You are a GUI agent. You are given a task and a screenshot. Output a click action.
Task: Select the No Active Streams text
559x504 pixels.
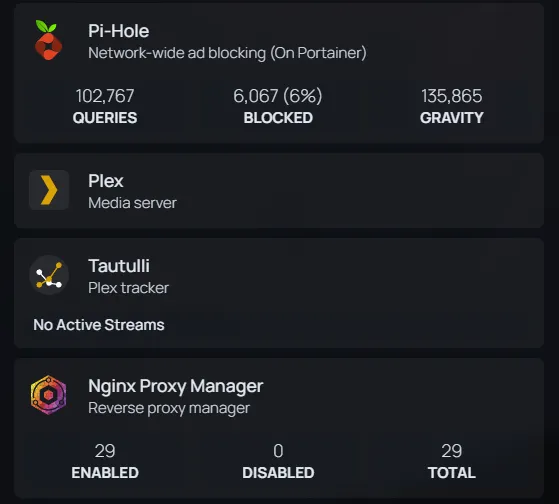pos(99,325)
